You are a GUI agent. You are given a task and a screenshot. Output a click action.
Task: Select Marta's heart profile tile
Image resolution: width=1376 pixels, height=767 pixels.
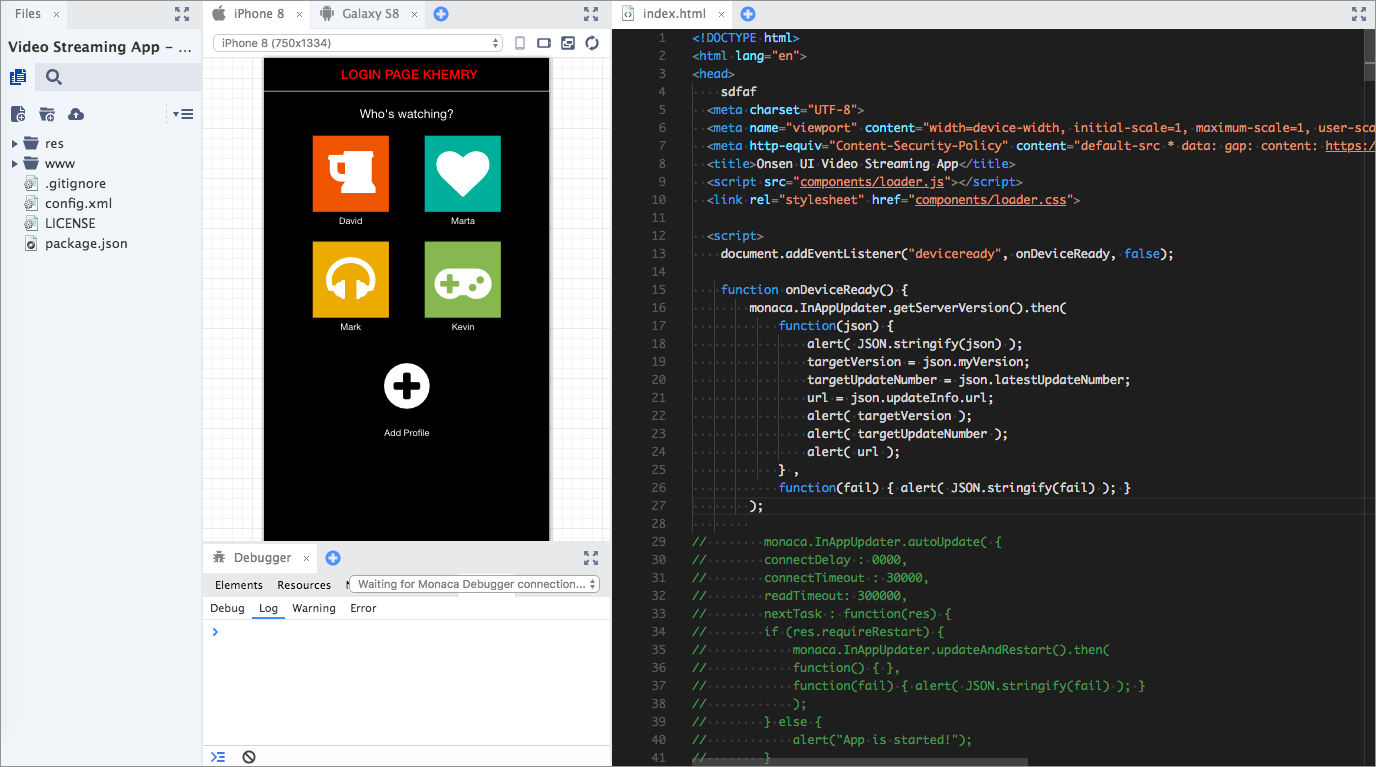(x=463, y=174)
